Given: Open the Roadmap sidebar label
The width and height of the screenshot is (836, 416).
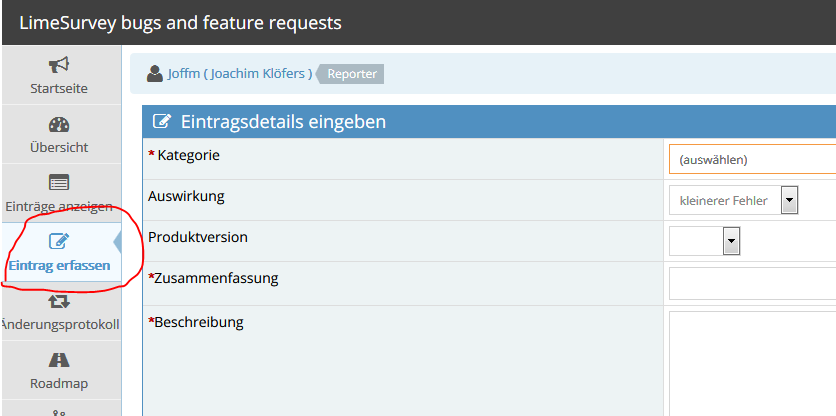Looking at the screenshot, I should 59,383.
